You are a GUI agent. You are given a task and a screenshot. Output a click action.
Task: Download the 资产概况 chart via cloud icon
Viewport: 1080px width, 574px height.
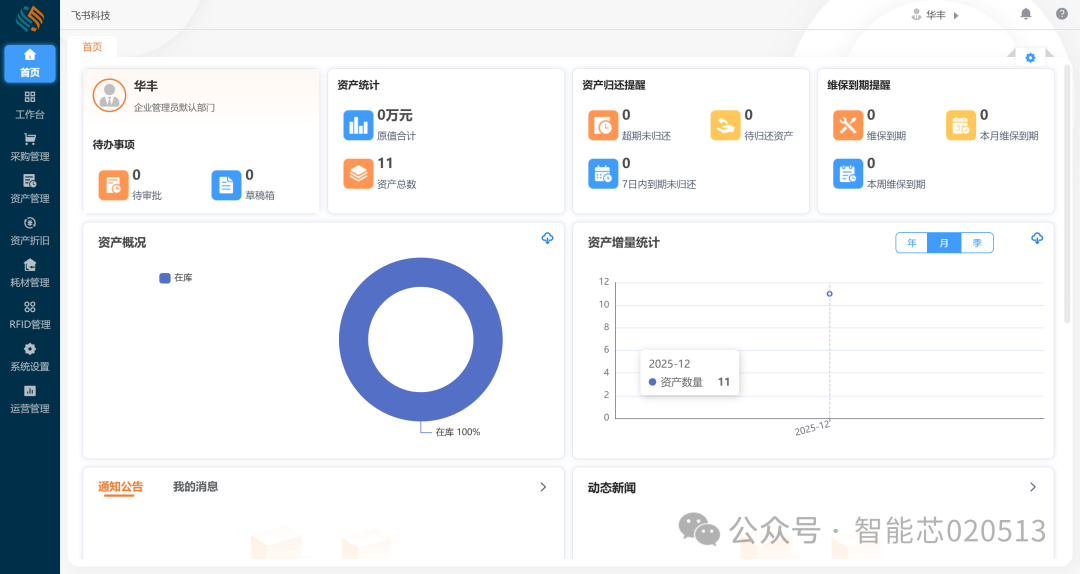[547, 238]
